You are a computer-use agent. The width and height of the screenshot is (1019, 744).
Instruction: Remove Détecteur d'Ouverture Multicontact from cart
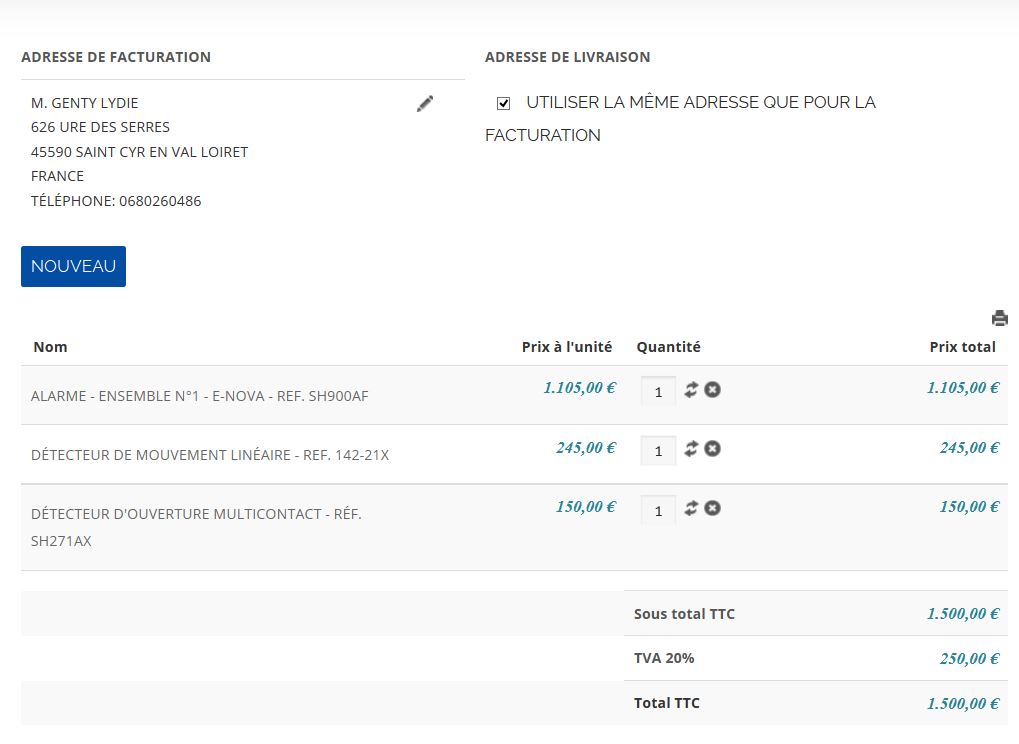tap(712, 508)
